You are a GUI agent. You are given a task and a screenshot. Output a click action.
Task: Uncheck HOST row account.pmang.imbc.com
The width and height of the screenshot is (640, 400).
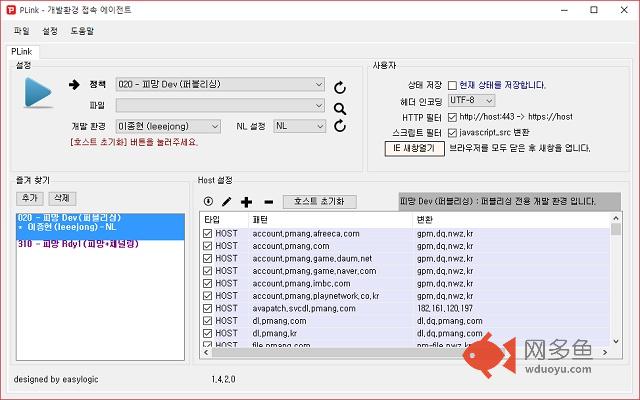pos(207,283)
